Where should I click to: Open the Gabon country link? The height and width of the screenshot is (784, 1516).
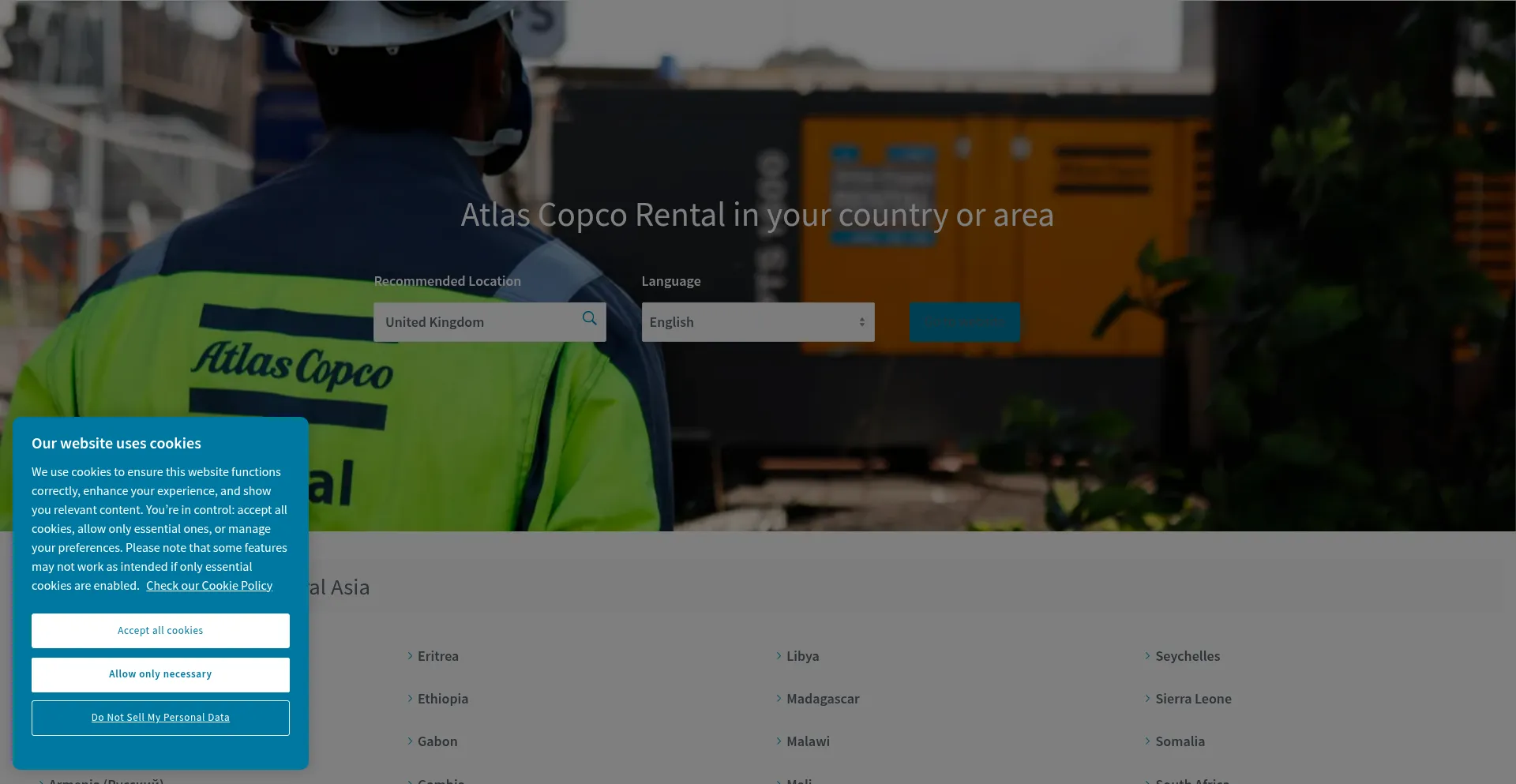437,741
